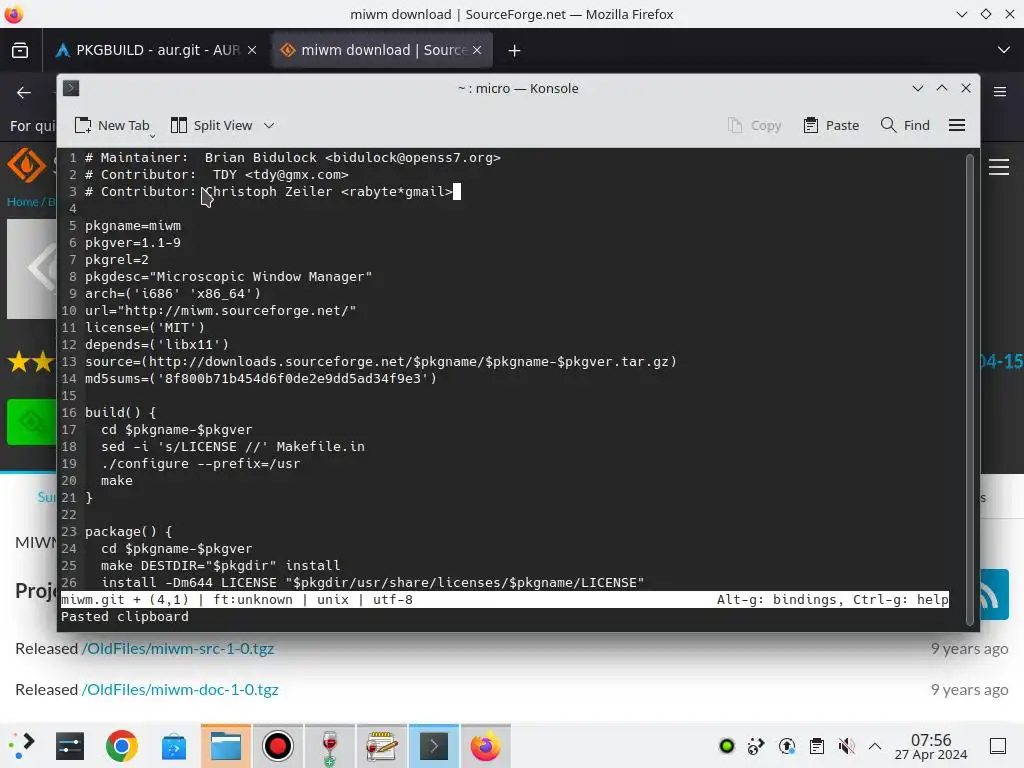Click the RSS feed icon on SourceForge

(994, 595)
